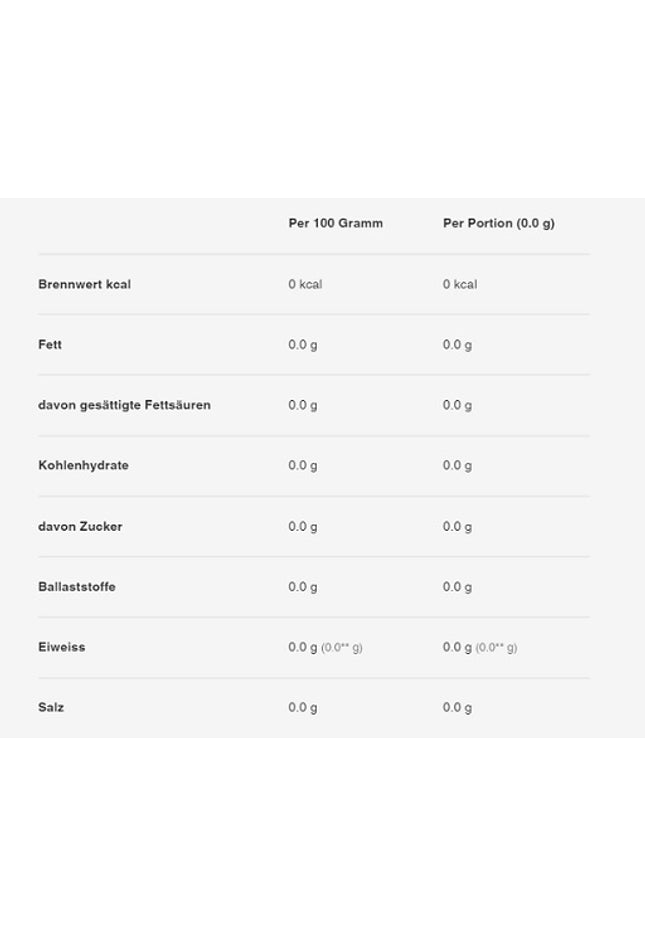Click the Kohlenhydrate row label
Viewport: 645px width, 936px height.
(83, 465)
